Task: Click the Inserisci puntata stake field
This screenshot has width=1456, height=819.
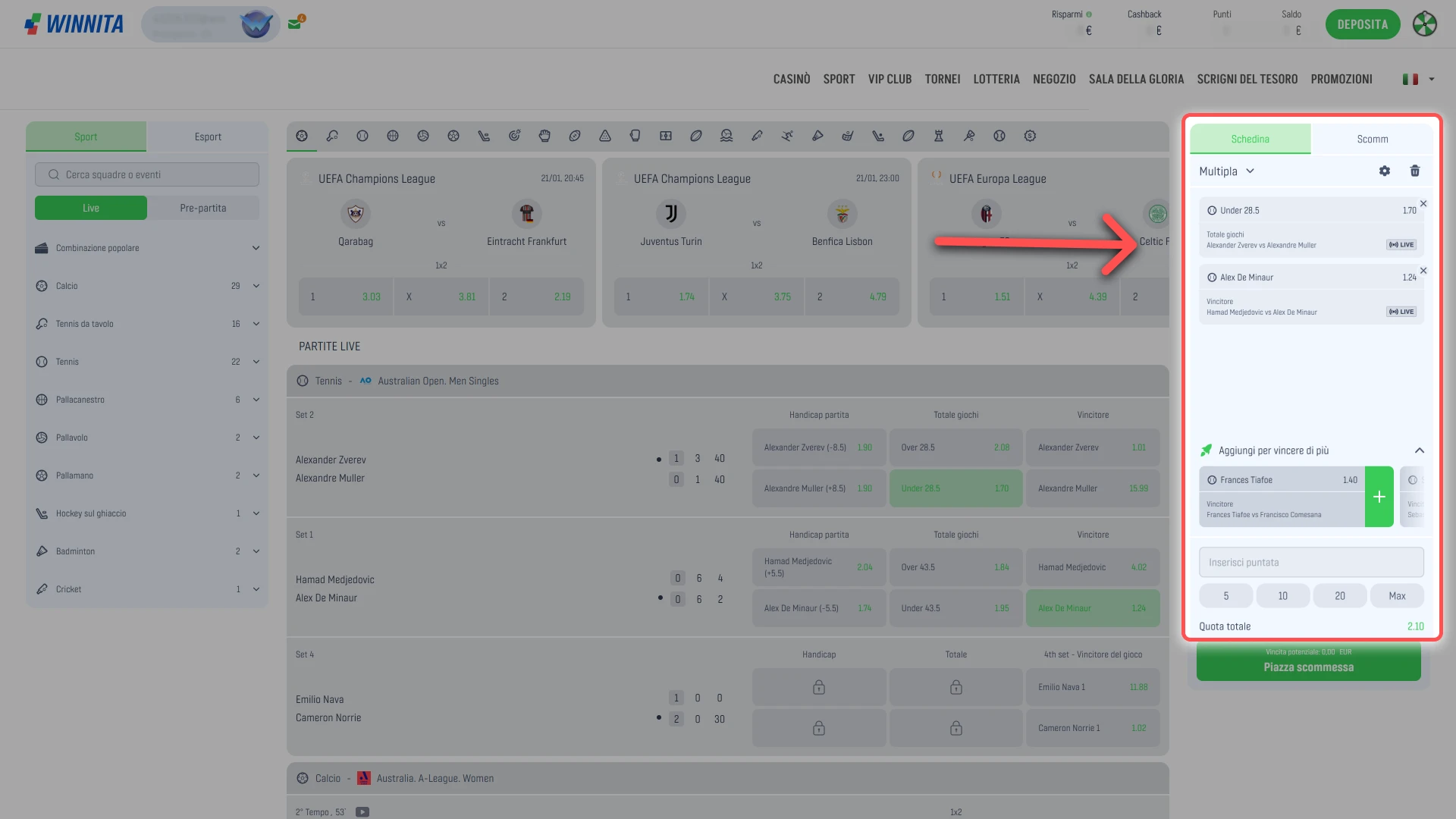Action: [x=1311, y=563]
